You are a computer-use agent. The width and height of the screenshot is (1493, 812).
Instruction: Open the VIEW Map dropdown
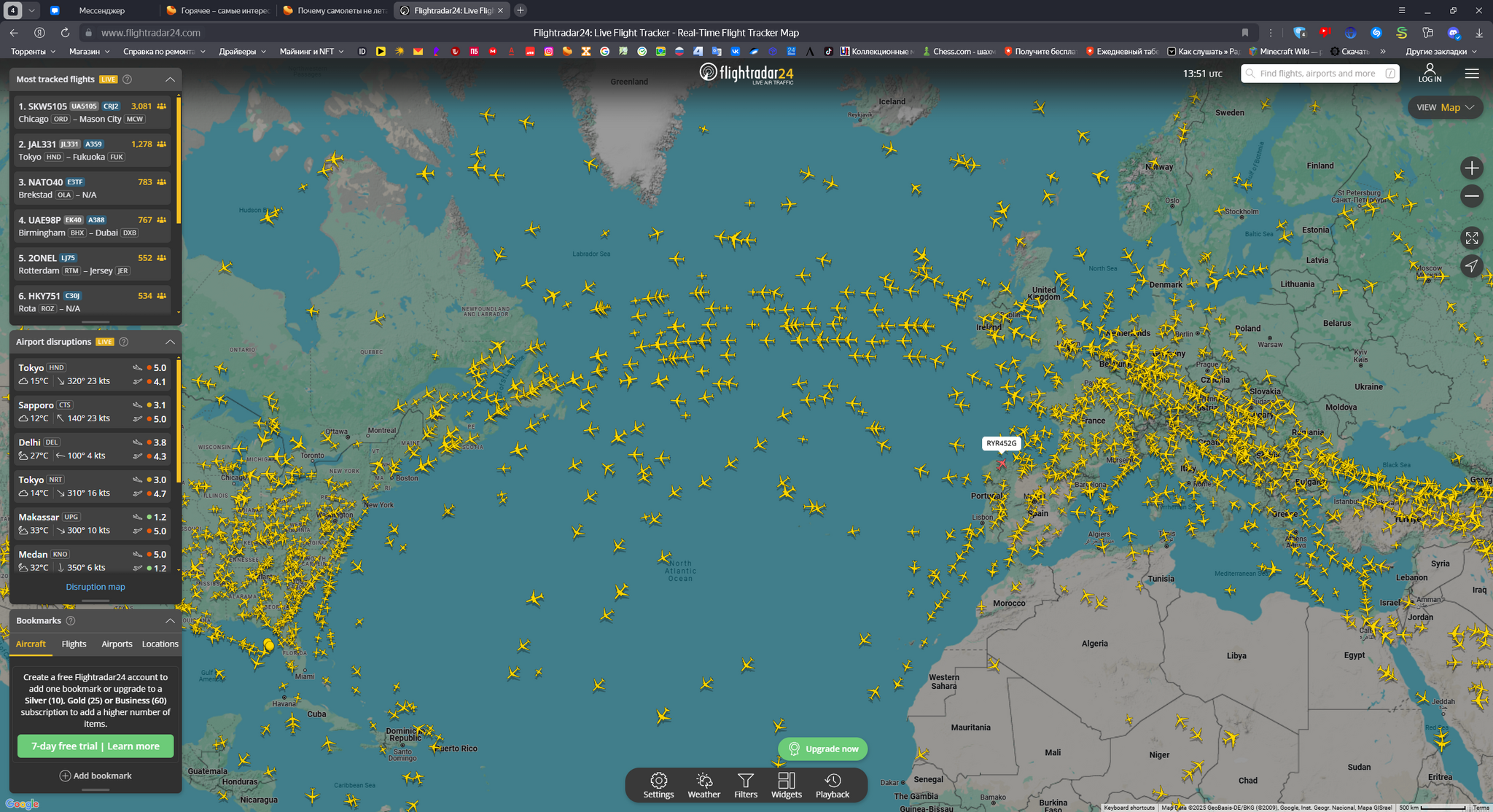[x=1445, y=107]
